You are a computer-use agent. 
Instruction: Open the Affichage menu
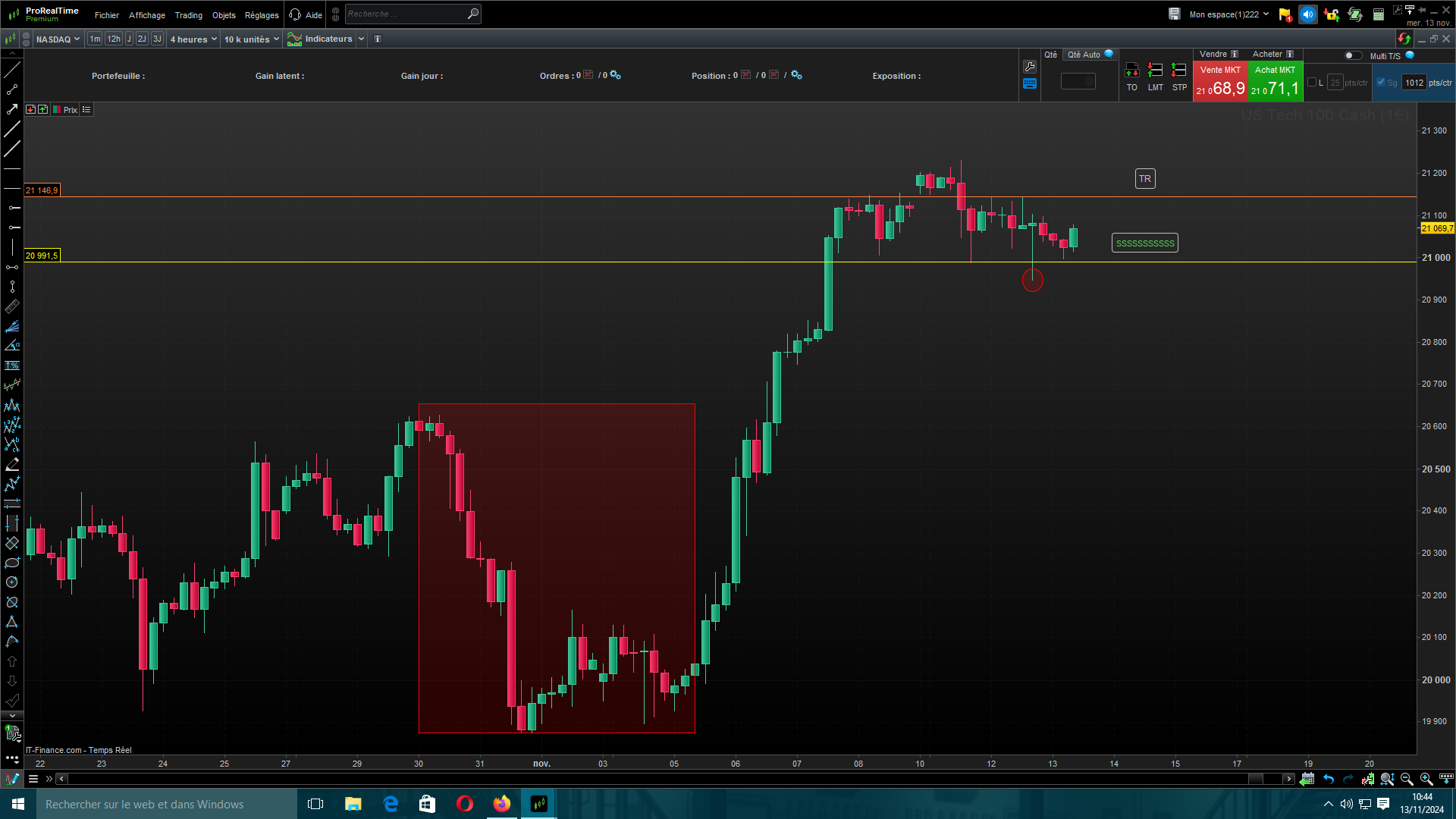(146, 15)
